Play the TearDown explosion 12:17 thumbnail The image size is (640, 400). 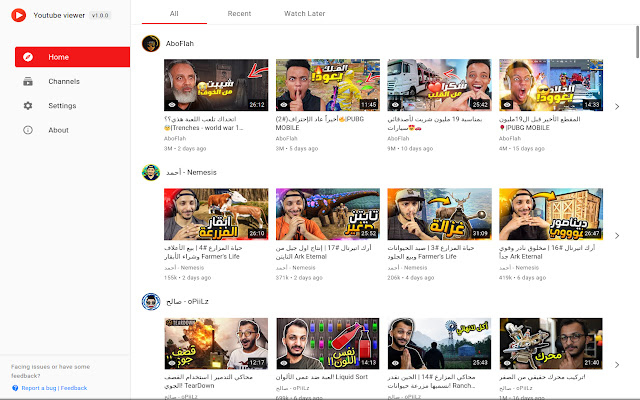pyautogui.click(x=216, y=343)
